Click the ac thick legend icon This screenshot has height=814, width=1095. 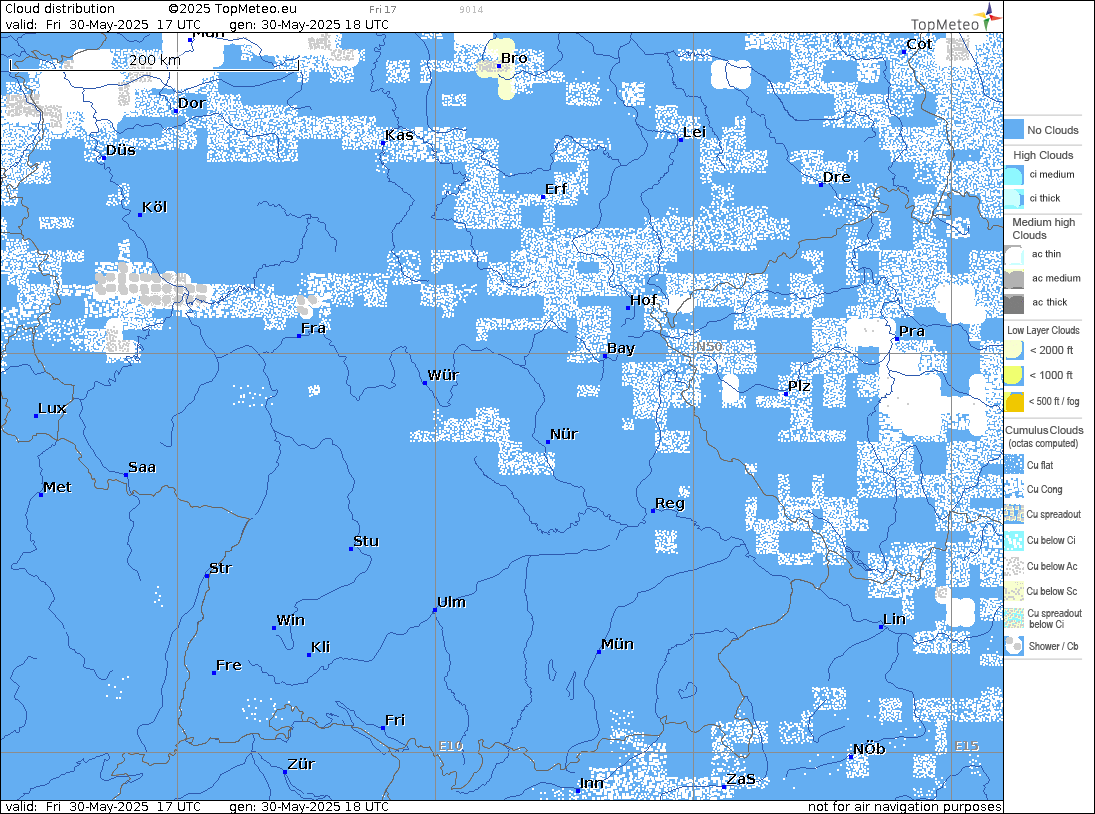tap(1014, 302)
